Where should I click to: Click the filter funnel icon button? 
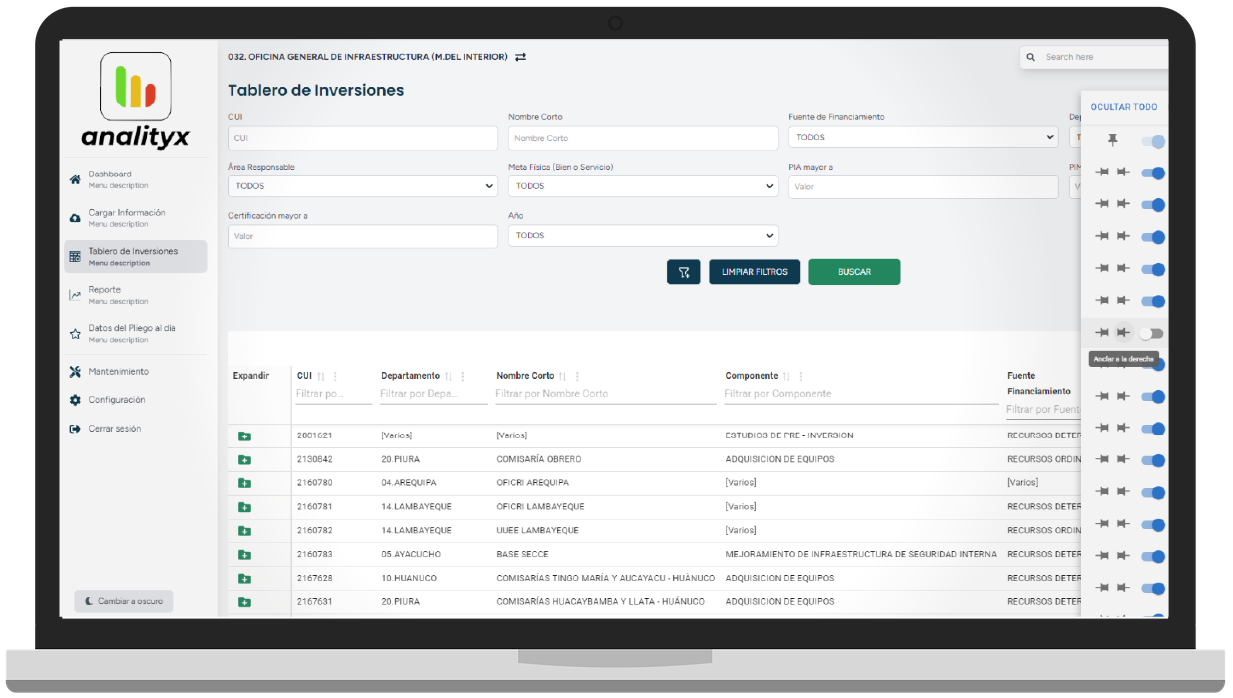coord(683,272)
